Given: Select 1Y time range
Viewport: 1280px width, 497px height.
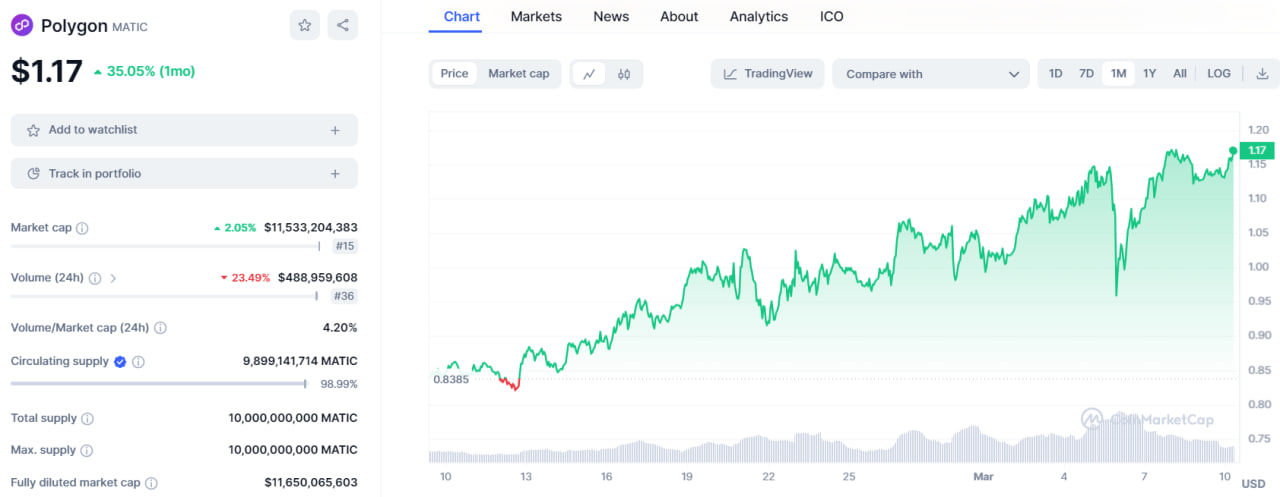Looking at the screenshot, I should pos(1150,74).
